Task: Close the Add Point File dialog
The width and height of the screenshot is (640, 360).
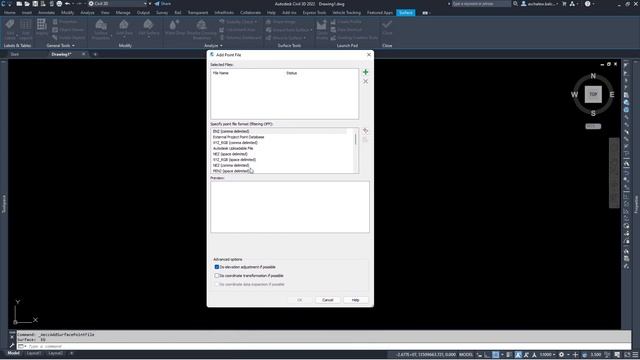Action: pos(369,54)
